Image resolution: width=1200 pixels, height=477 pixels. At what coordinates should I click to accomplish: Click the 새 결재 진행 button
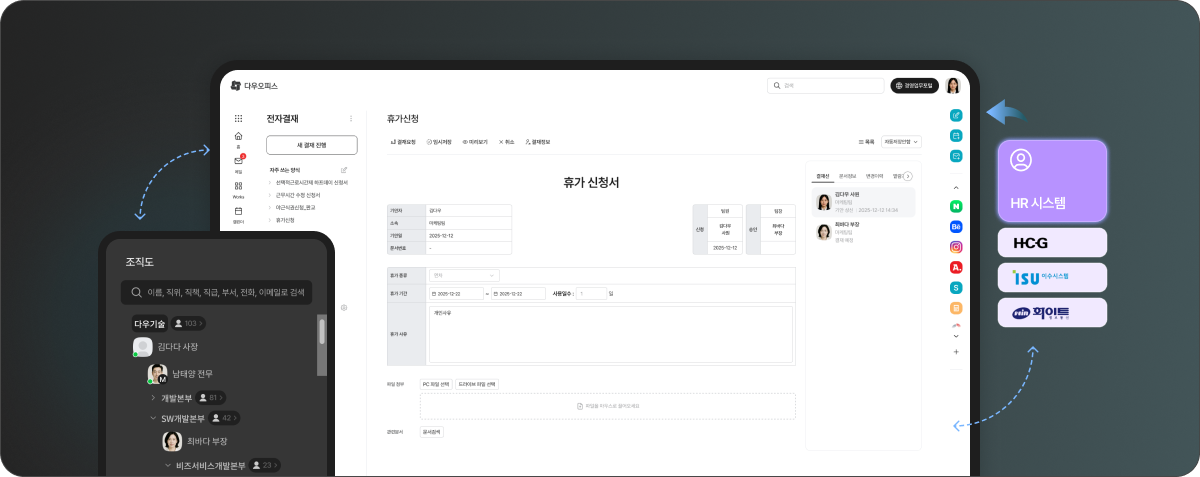pyautogui.click(x=312, y=145)
